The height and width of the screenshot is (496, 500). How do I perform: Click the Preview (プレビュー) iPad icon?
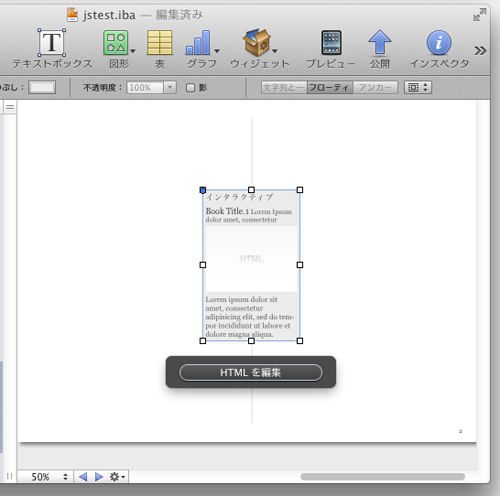coord(331,42)
